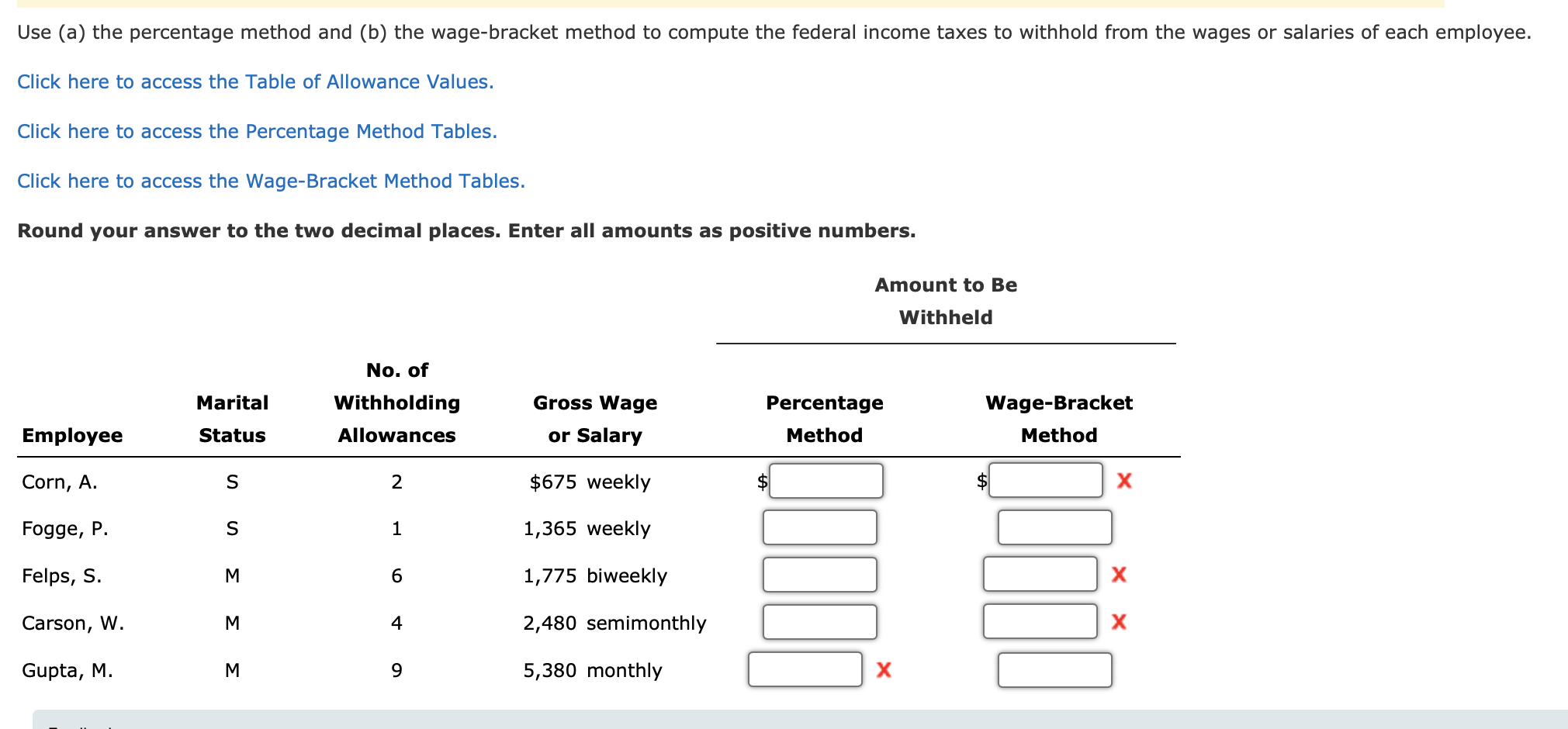Click the red X beside Carson's wage-bracket answer
The width and height of the screenshot is (1568, 729).
click(1118, 621)
